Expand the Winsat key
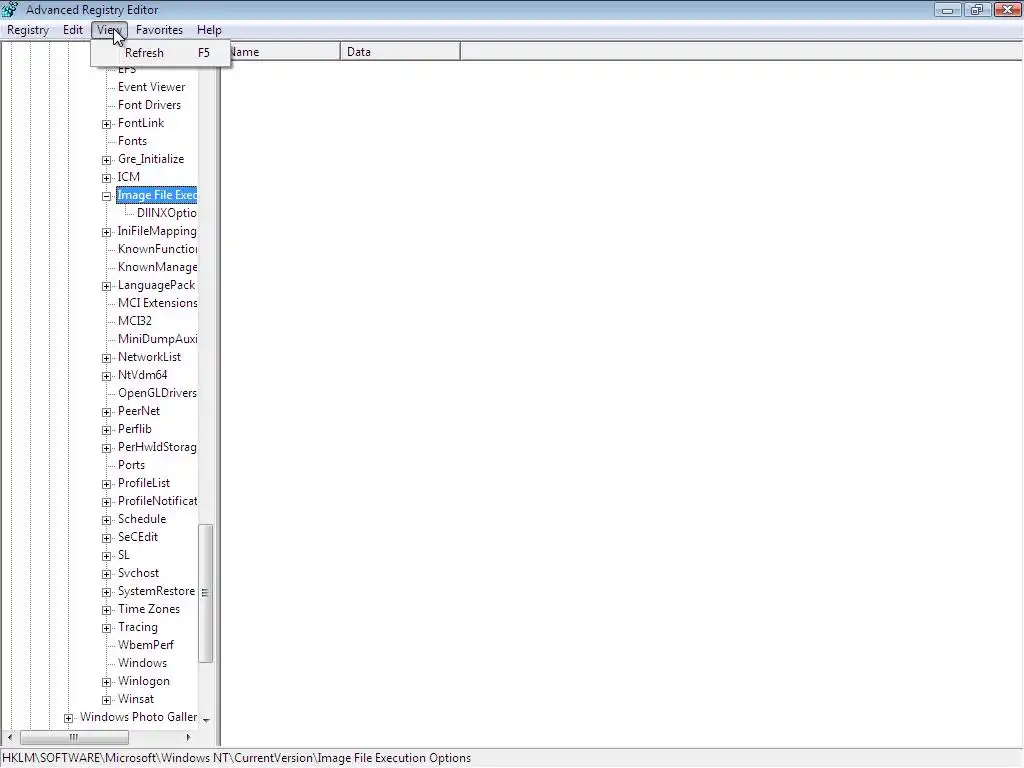 106,700
